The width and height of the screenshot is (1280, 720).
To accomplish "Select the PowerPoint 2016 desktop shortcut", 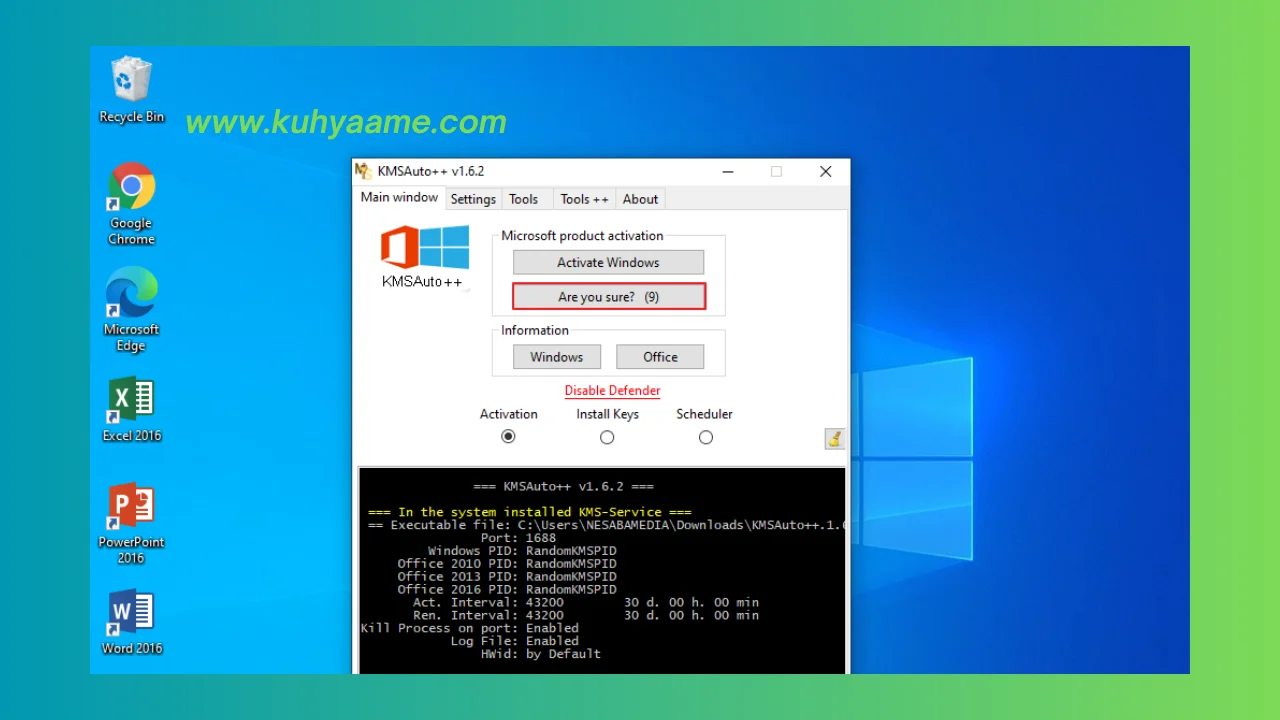I will (131, 523).
